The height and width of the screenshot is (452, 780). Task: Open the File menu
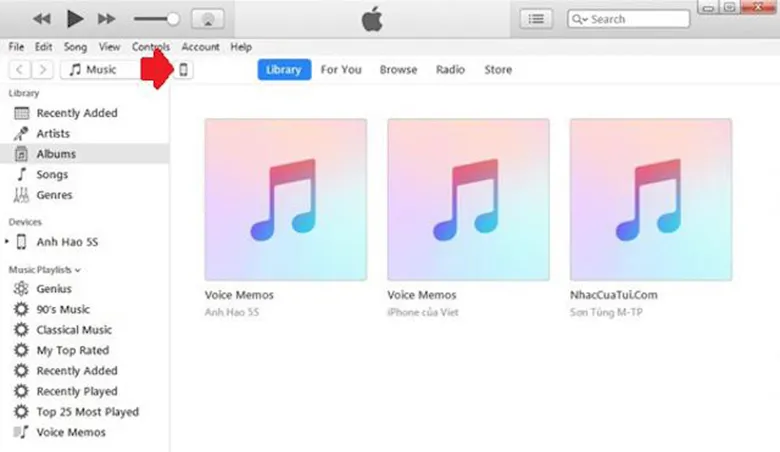click(16, 47)
